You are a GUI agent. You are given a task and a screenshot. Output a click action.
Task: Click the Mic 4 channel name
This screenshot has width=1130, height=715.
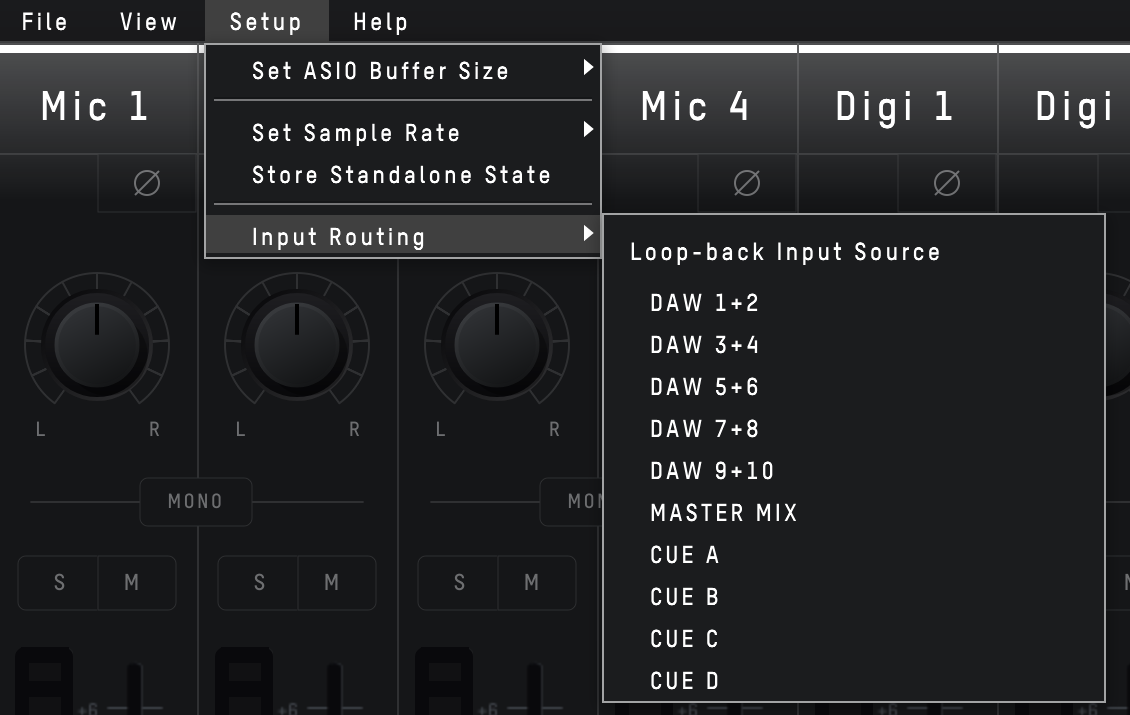point(695,107)
